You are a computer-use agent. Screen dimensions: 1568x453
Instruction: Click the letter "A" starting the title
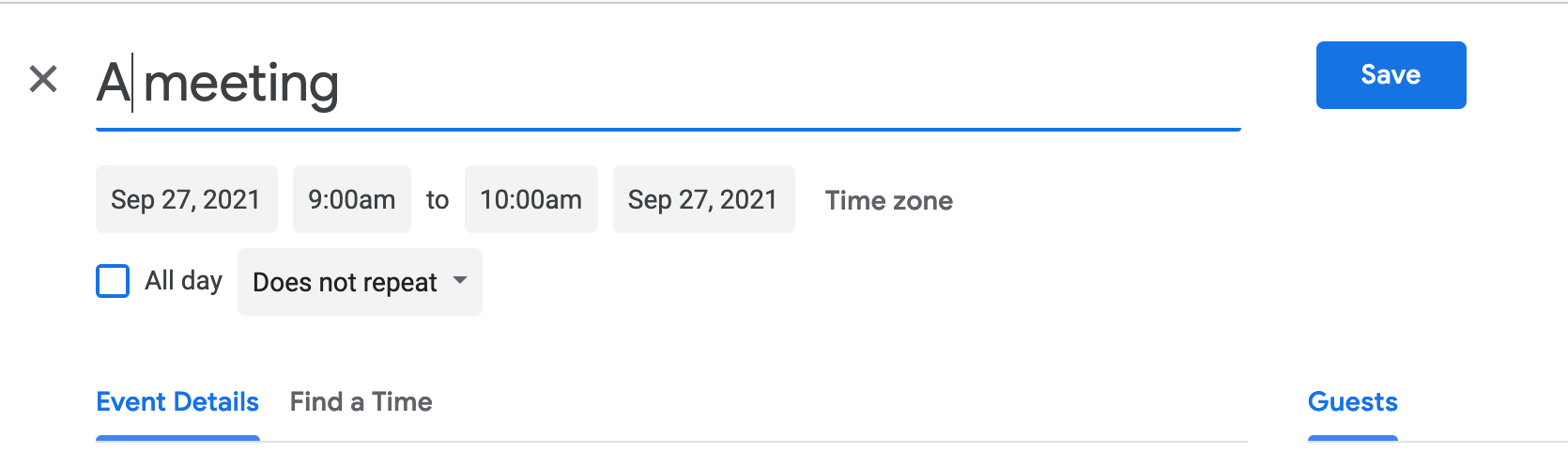click(113, 83)
